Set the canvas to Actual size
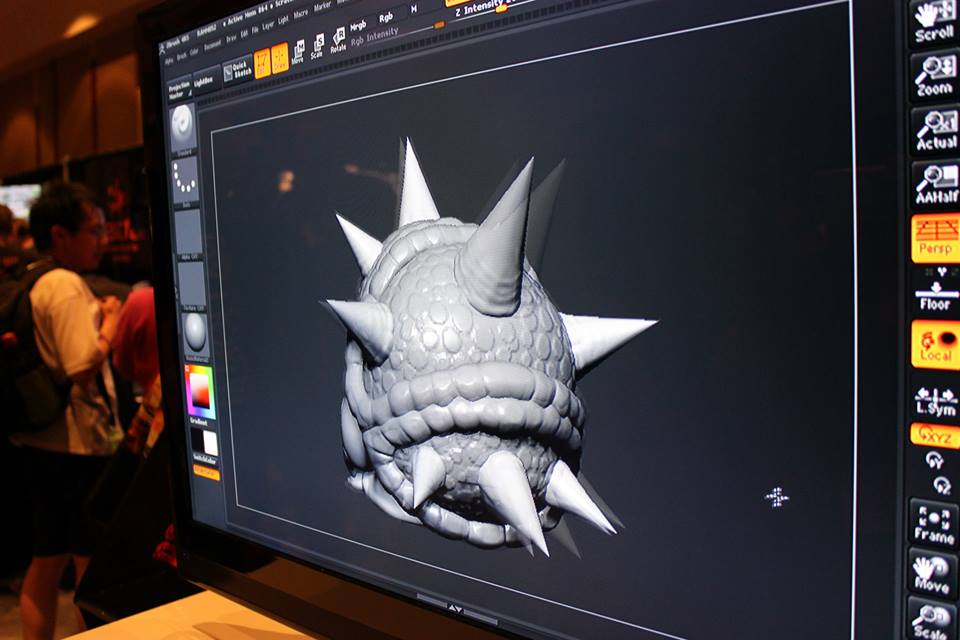 tap(935, 130)
